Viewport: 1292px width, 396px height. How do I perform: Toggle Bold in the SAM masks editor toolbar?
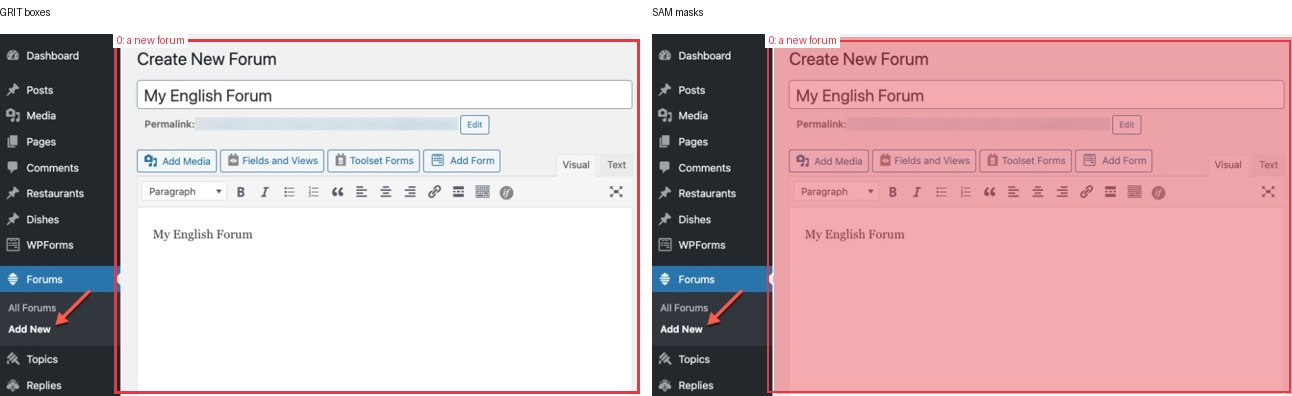[x=893, y=192]
